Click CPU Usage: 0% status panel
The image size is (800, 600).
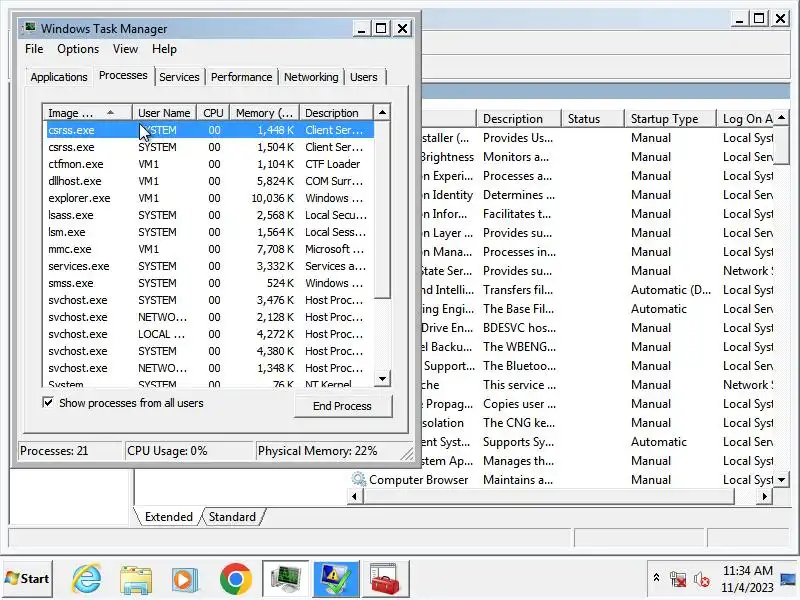pos(189,451)
